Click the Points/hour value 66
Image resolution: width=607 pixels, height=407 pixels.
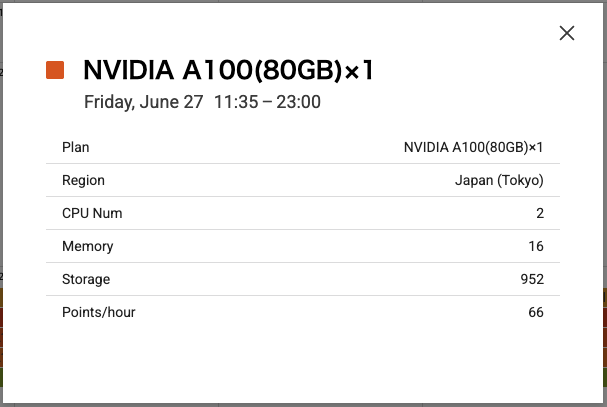point(536,312)
